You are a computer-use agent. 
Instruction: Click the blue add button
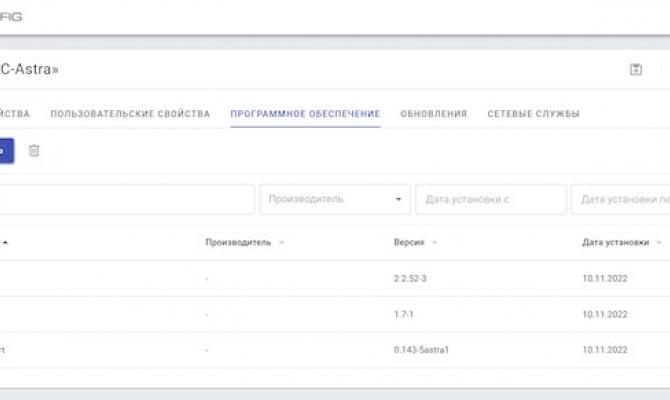[x=6, y=150]
